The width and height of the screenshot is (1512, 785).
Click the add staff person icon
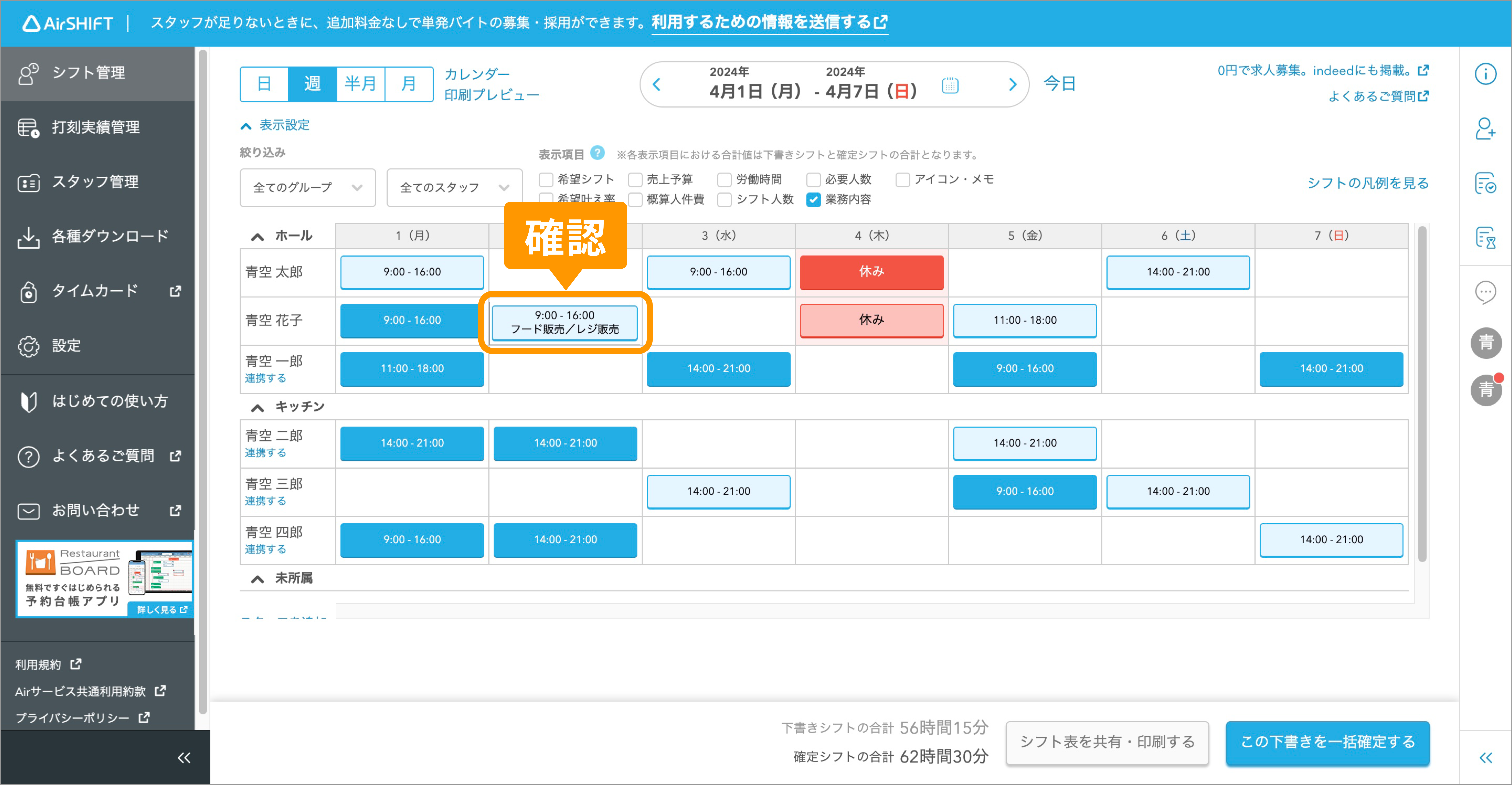pos(1486,129)
